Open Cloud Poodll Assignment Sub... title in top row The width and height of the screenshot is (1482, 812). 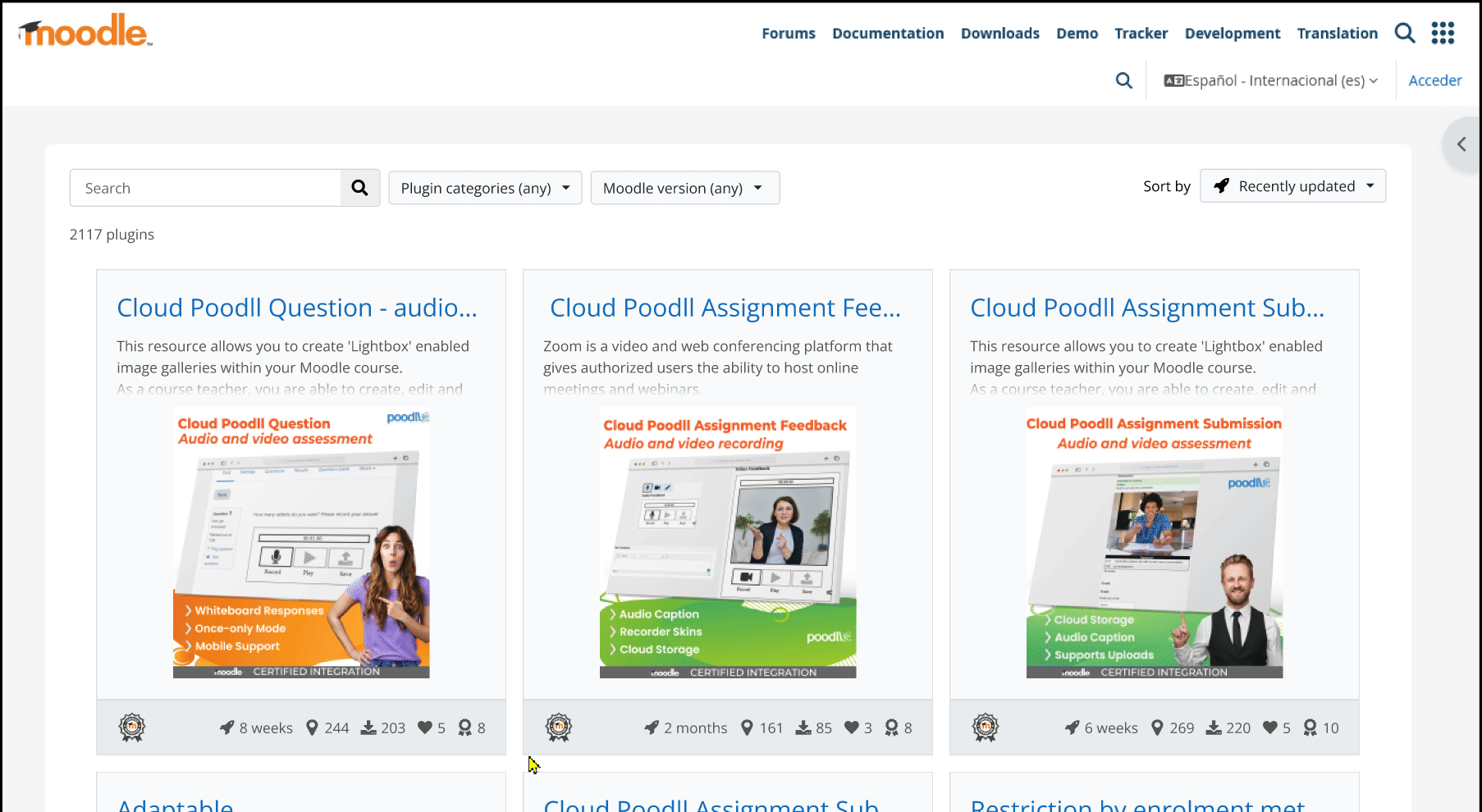(1147, 308)
